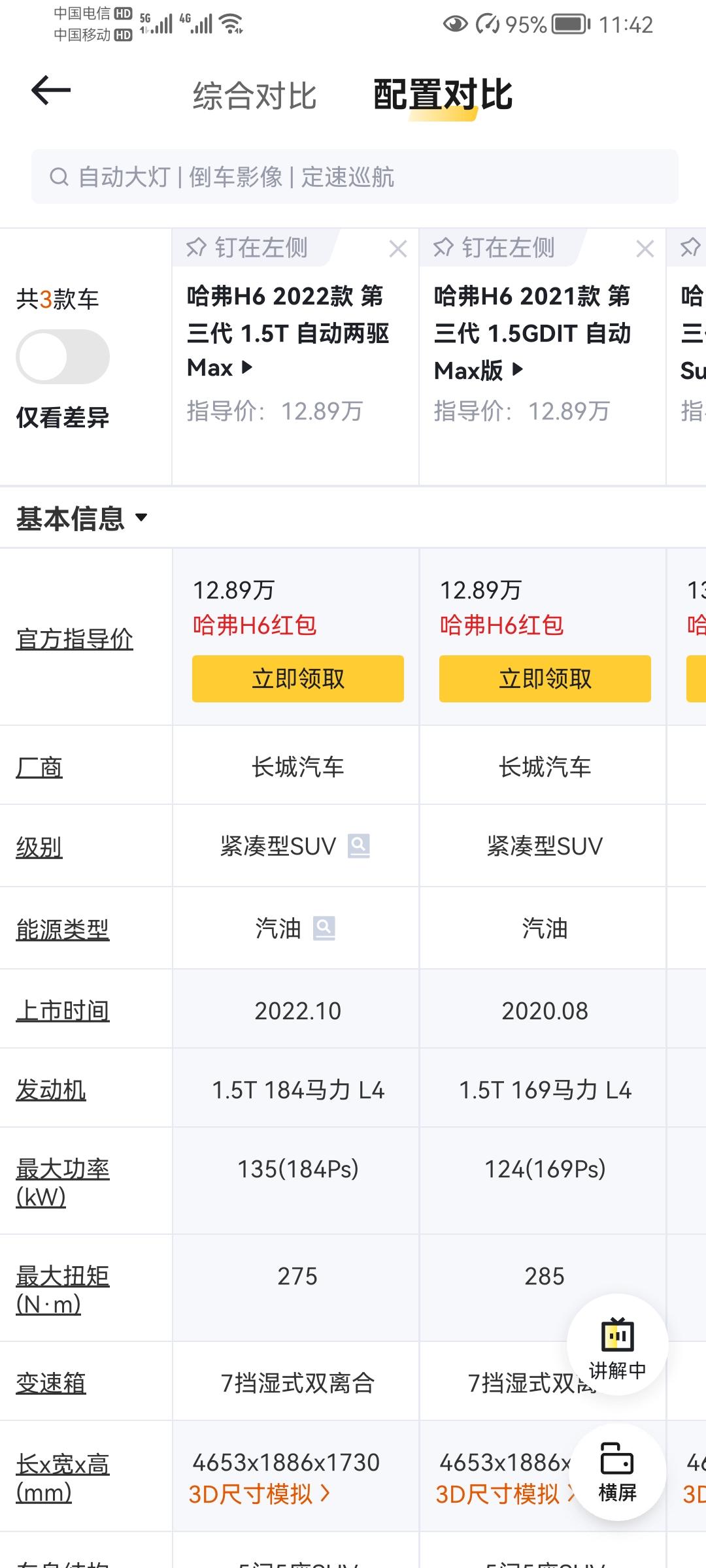
Task: Claim red packet for 2021款 car
Action: pos(545,679)
